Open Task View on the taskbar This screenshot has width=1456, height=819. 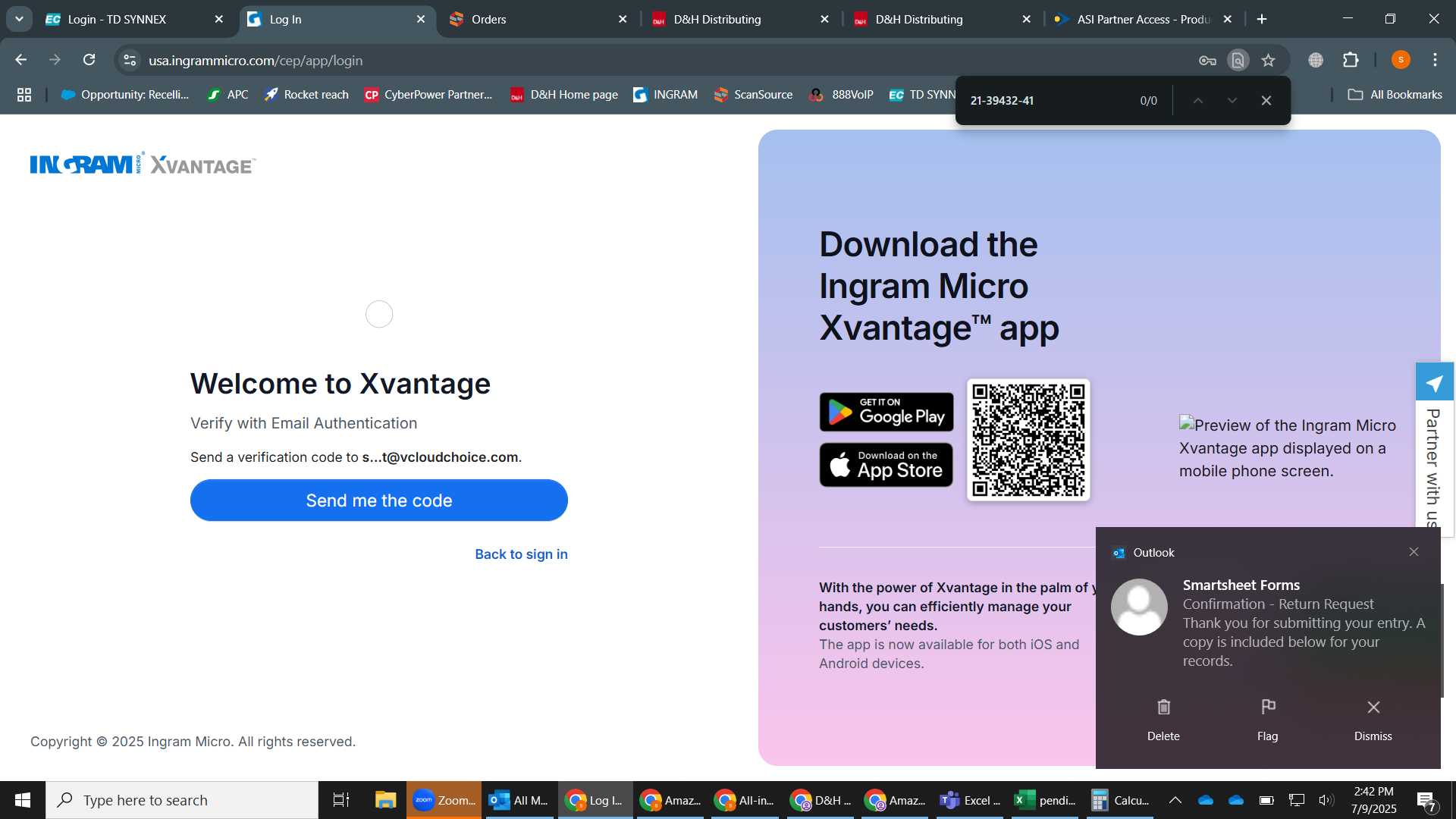pyautogui.click(x=341, y=800)
